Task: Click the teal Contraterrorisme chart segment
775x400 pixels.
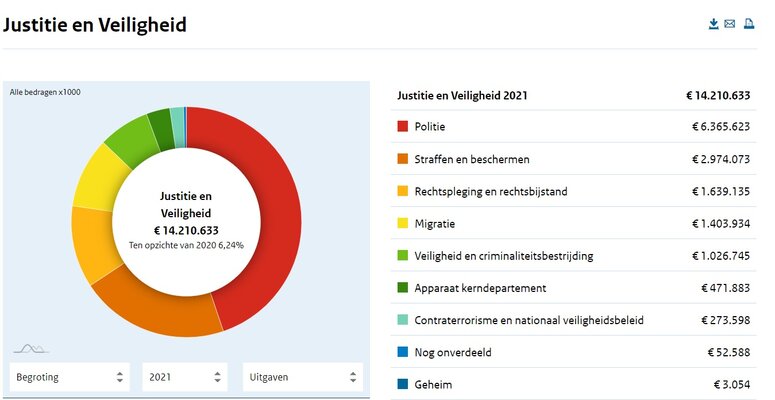Action: coord(178,127)
